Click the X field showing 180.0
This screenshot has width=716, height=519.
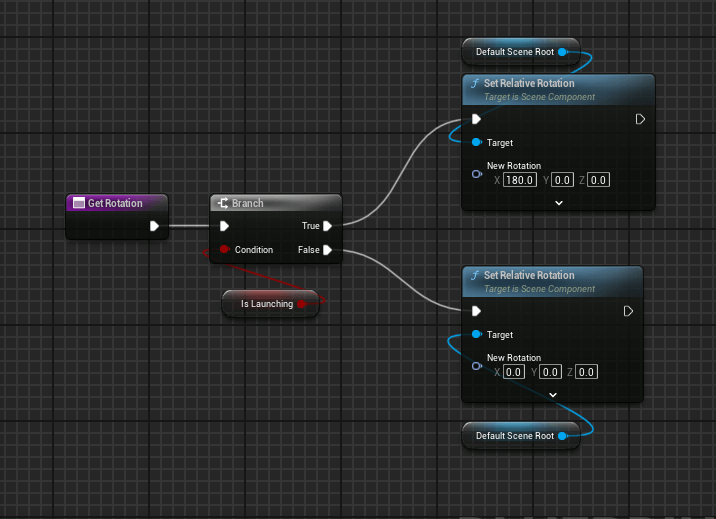click(x=520, y=180)
